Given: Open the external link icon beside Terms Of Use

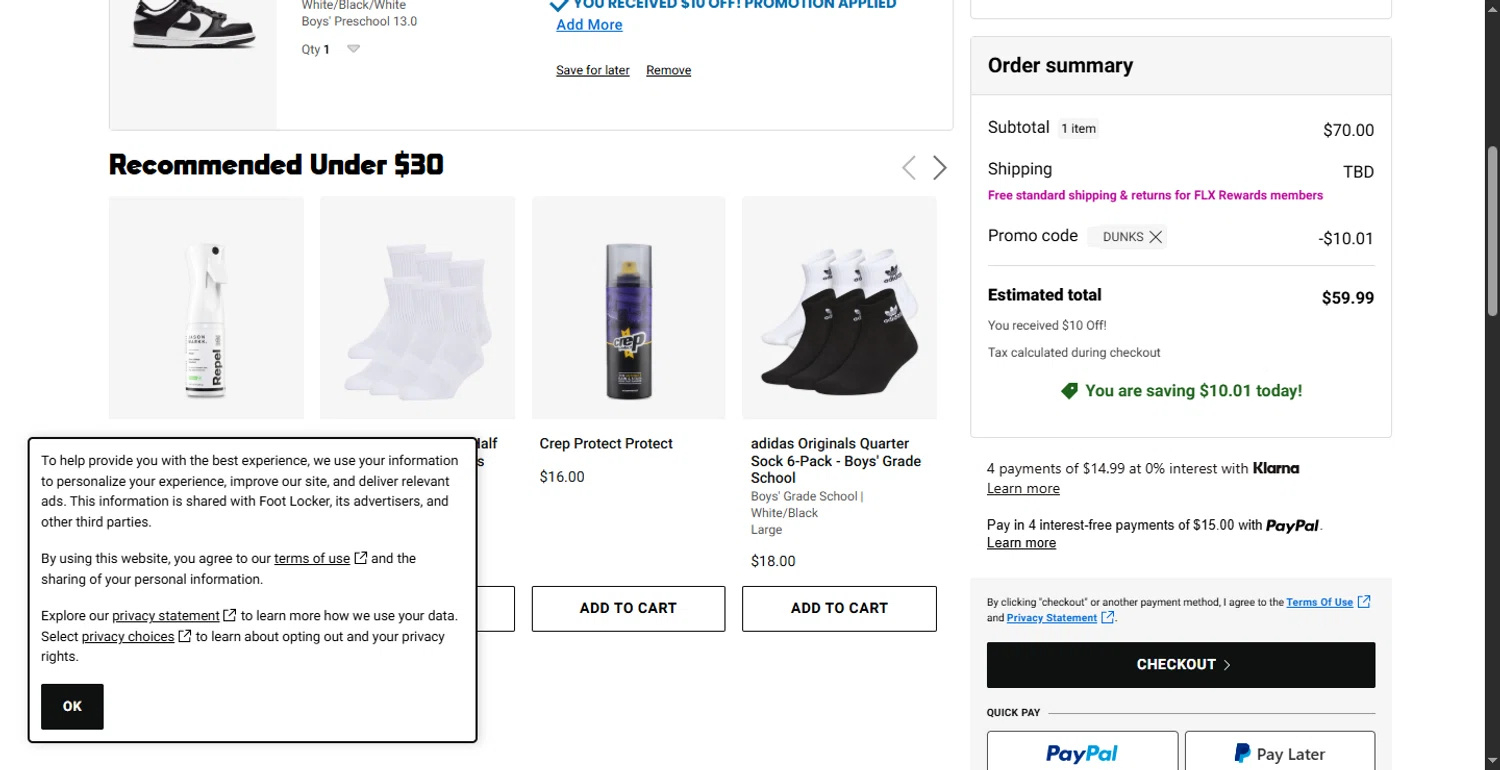Looking at the screenshot, I should 1364,601.
